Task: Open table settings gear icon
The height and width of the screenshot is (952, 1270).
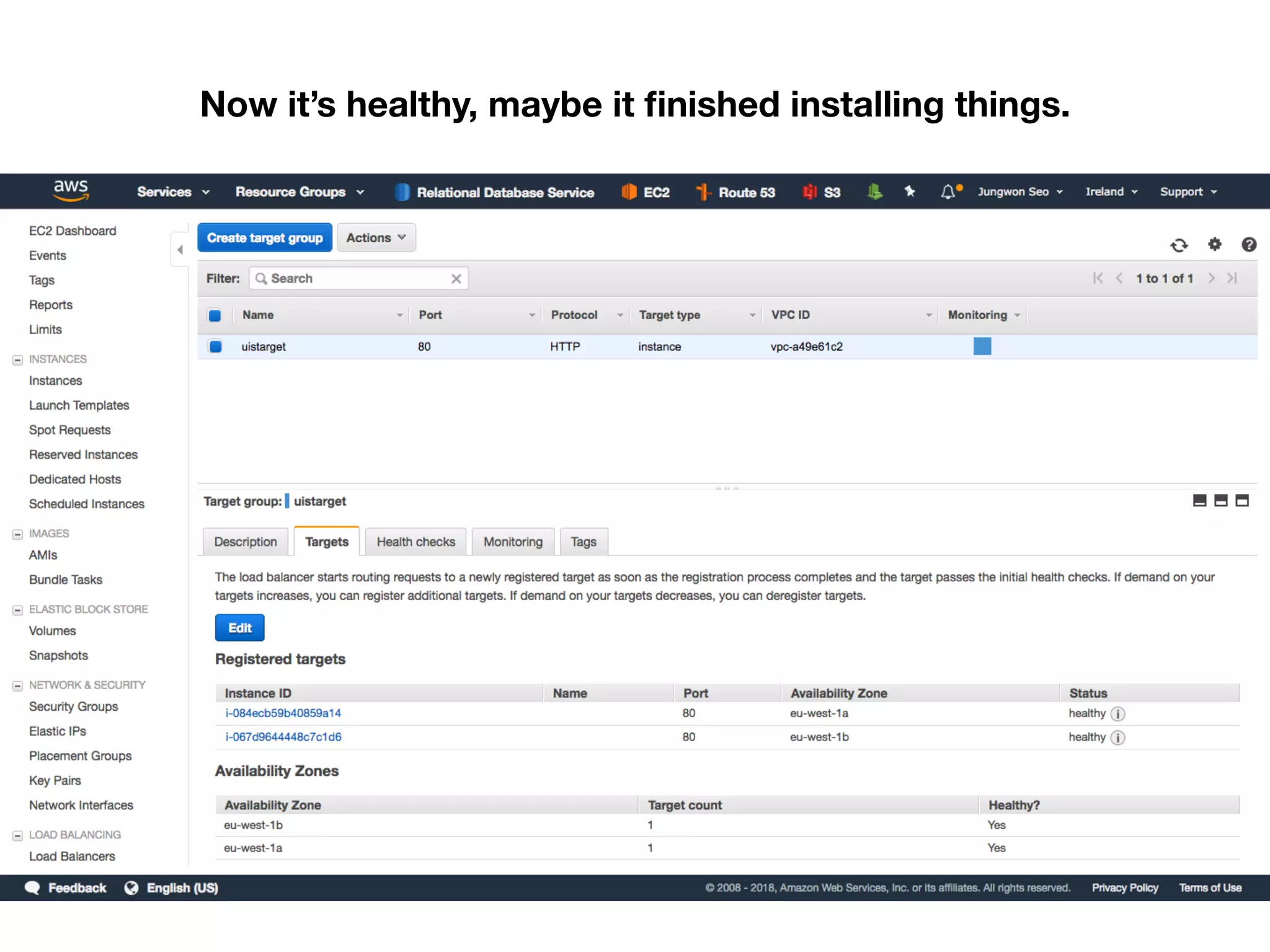Action: tap(1215, 244)
